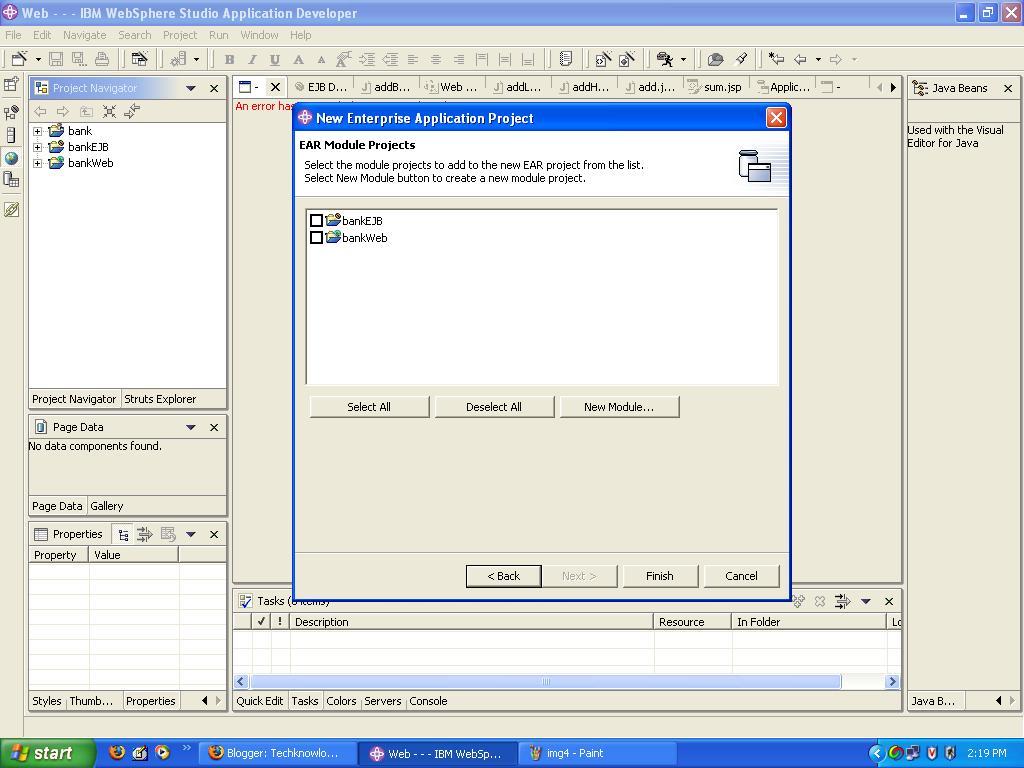Screen dimensions: 1024x768
Task: Open the Blogger Firefox taskbar item
Action: 278,753
